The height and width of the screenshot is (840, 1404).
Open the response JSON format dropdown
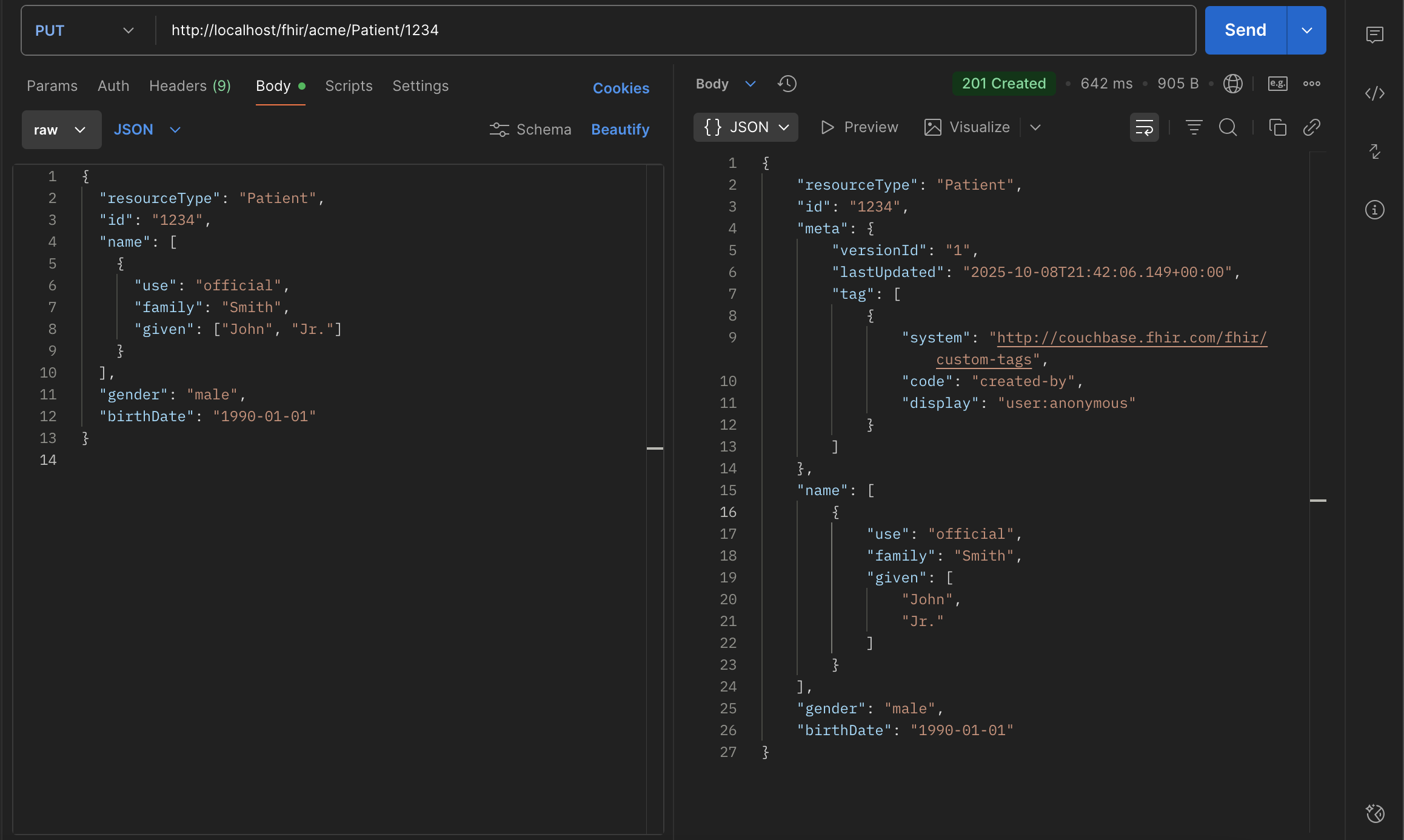pyautogui.click(x=746, y=127)
